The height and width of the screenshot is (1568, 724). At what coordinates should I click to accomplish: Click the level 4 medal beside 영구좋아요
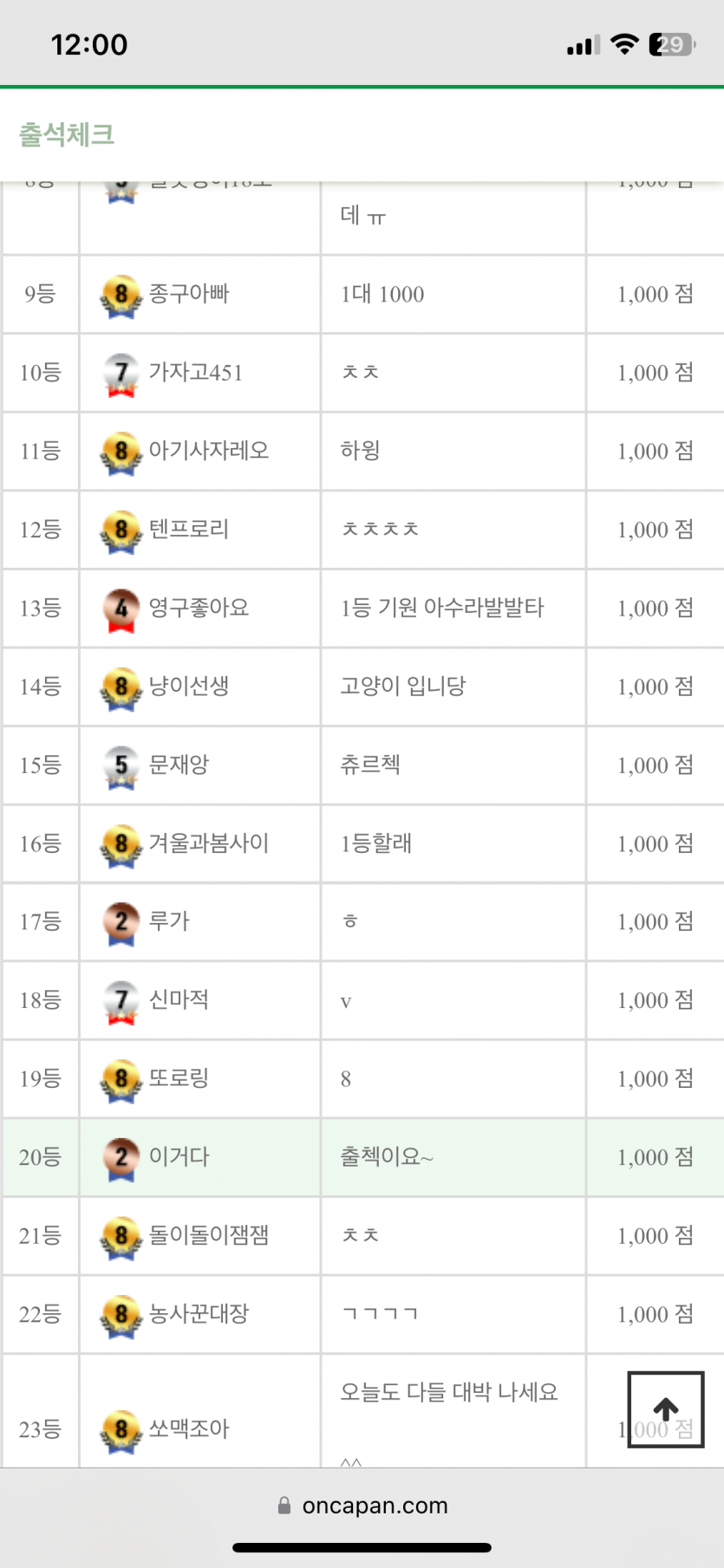[121, 609]
